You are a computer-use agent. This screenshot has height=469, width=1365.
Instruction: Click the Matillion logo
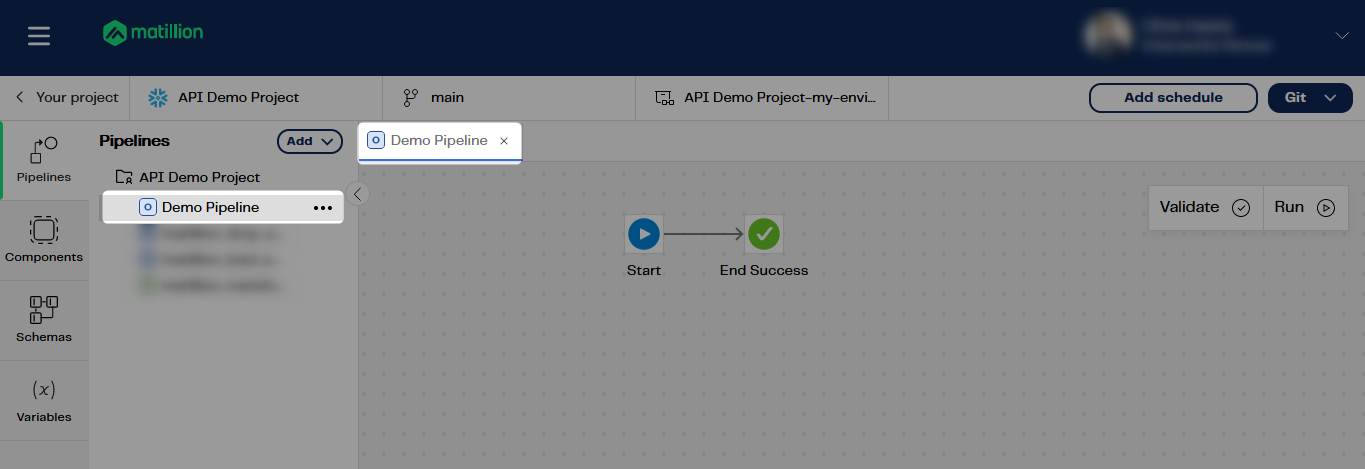pyautogui.click(x=153, y=33)
